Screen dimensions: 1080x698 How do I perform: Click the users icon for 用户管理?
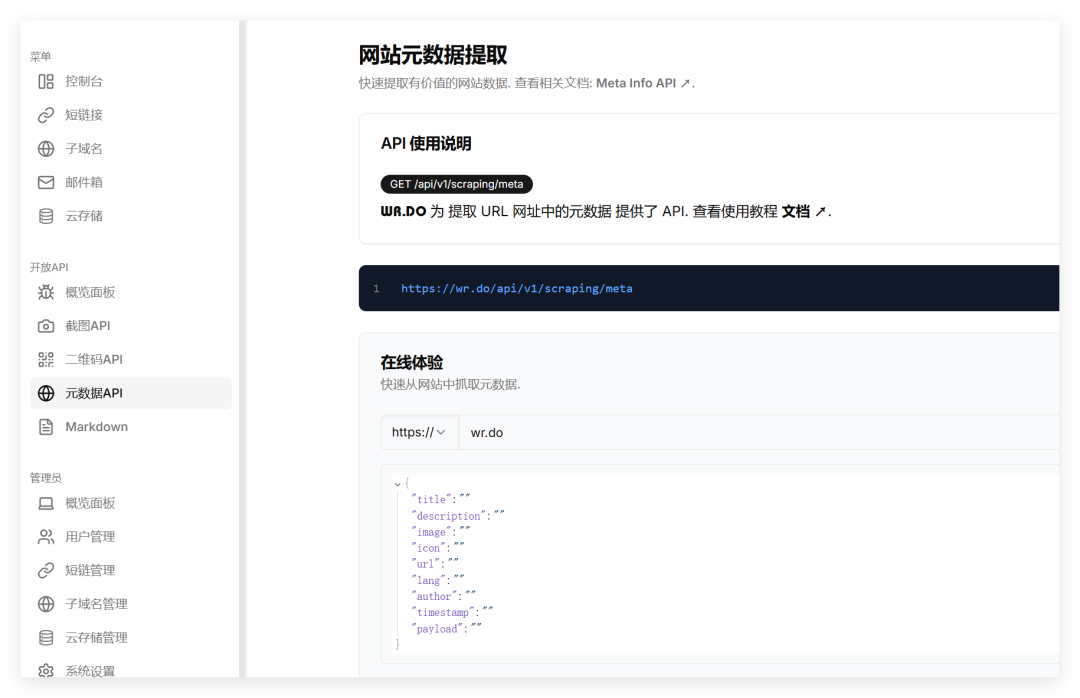[x=46, y=537]
